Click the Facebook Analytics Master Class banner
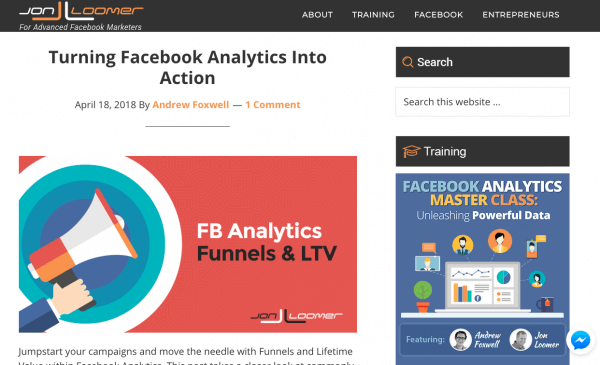Screen dimensions: 600x365 point(483,269)
